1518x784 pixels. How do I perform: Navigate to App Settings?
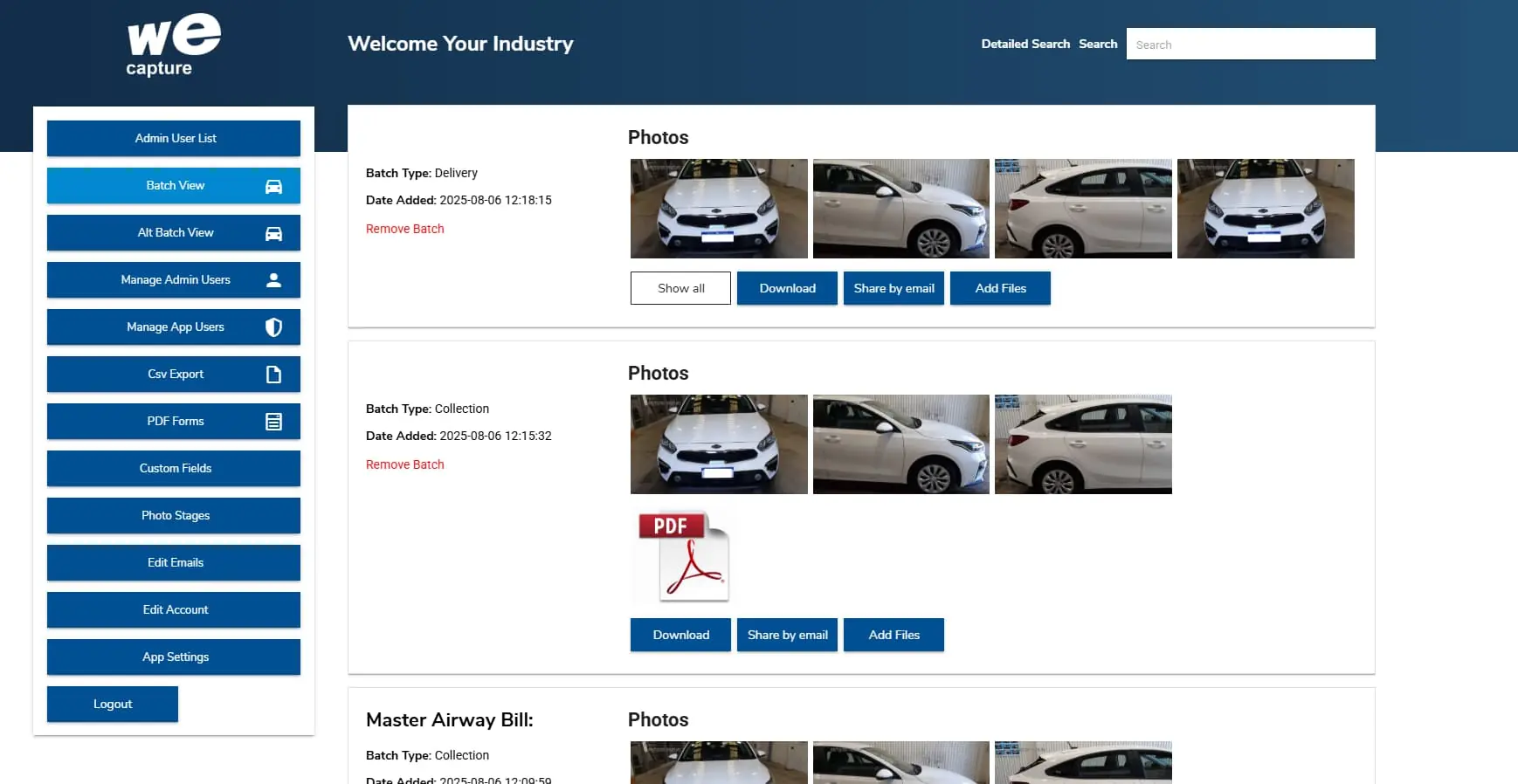point(174,657)
